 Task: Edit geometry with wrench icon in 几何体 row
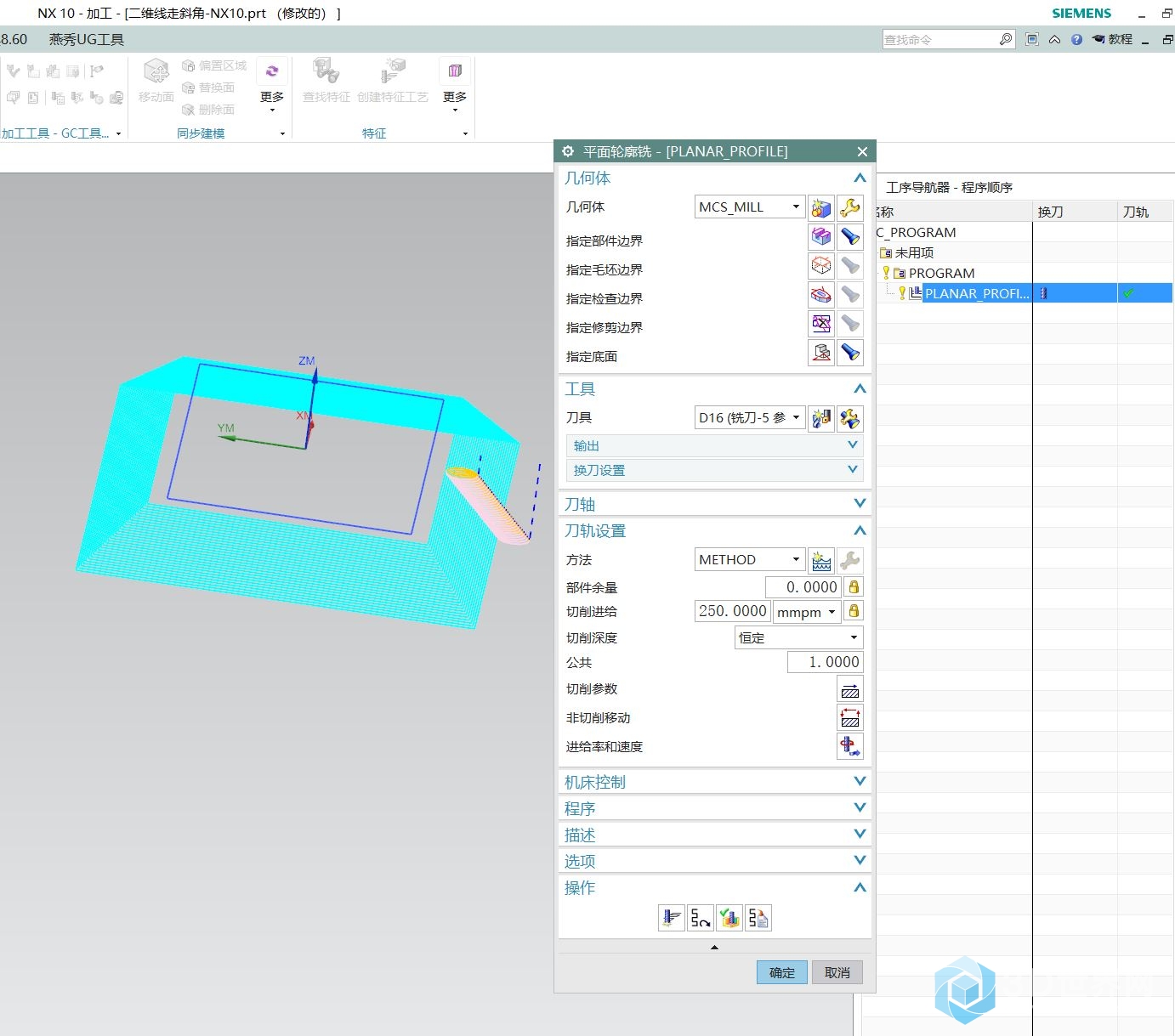[850, 207]
